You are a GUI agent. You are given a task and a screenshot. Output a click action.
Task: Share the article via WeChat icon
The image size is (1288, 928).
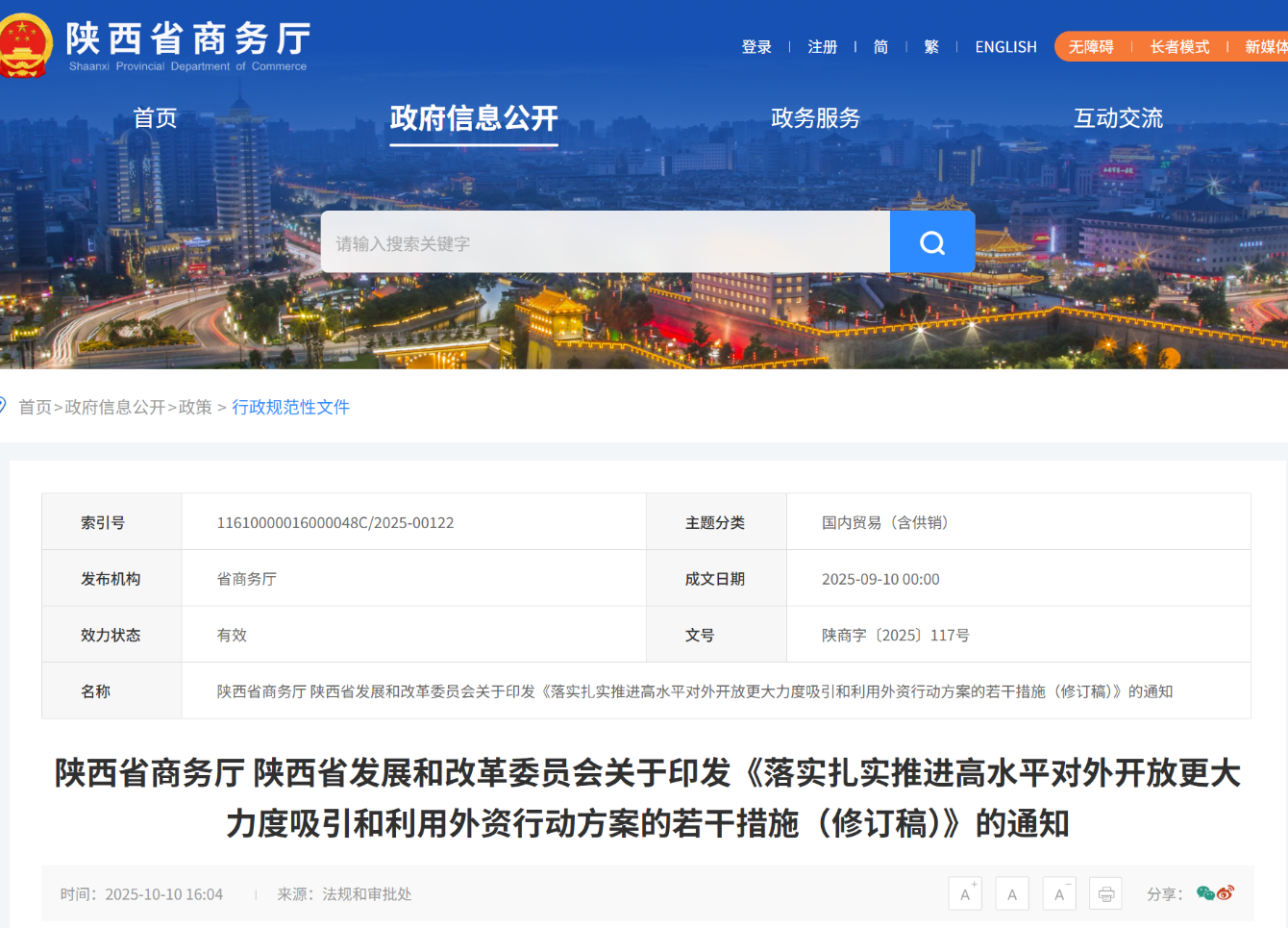[1204, 893]
